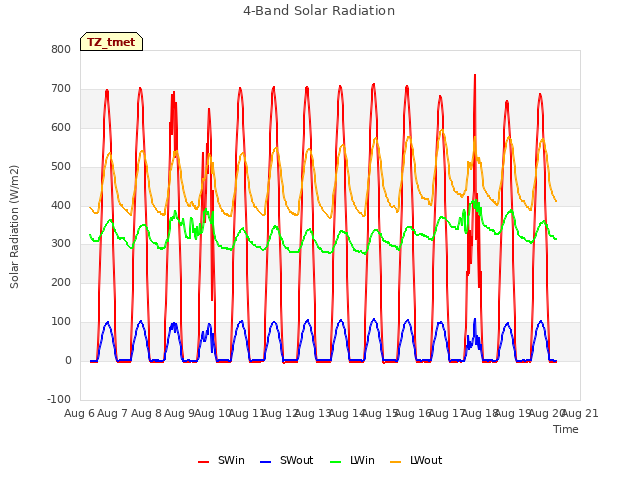Click the 200 y-axis tick label

click(61, 282)
